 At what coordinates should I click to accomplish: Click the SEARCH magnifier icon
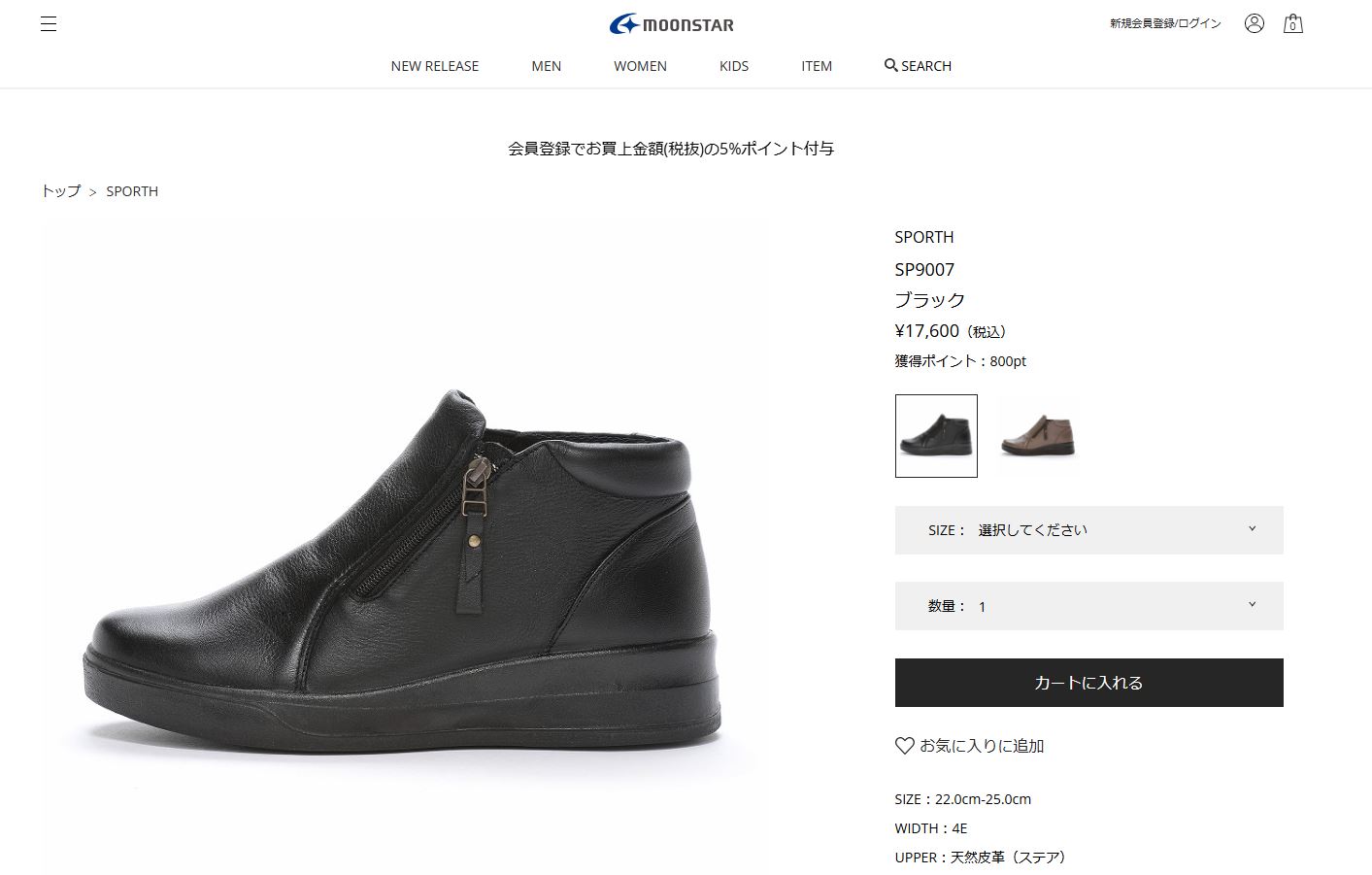click(890, 65)
